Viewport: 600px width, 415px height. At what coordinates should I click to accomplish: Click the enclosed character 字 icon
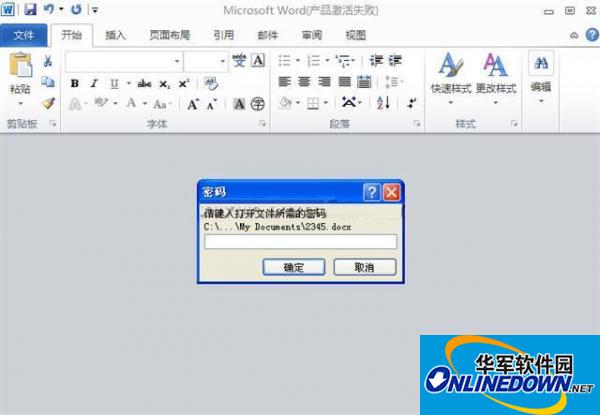[x=258, y=104]
